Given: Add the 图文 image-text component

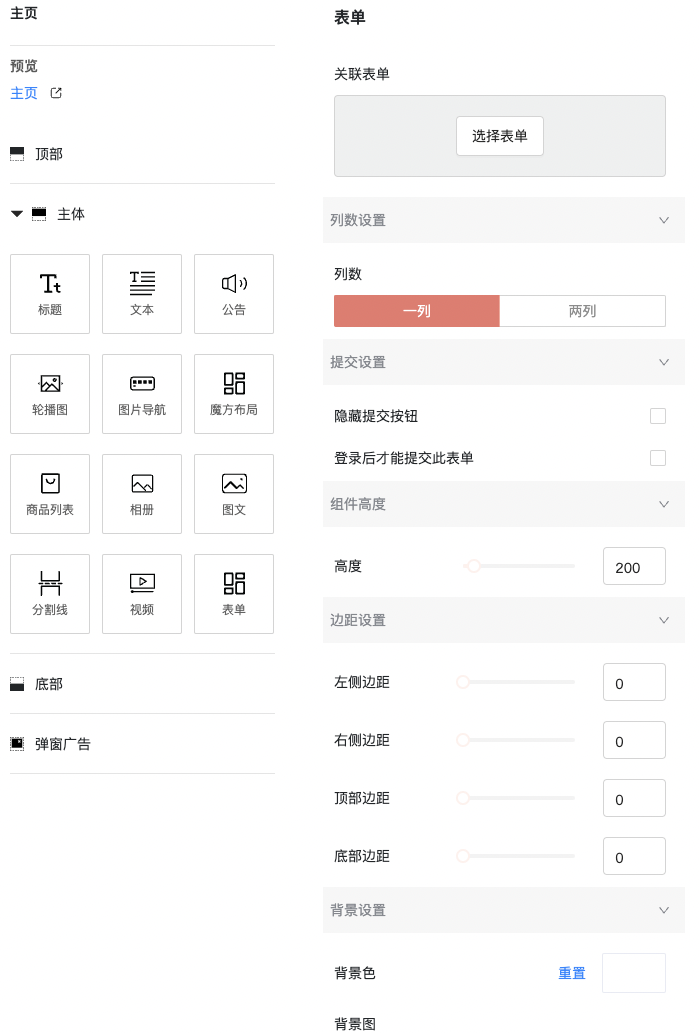Looking at the screenshot, I should coord(234,494).
